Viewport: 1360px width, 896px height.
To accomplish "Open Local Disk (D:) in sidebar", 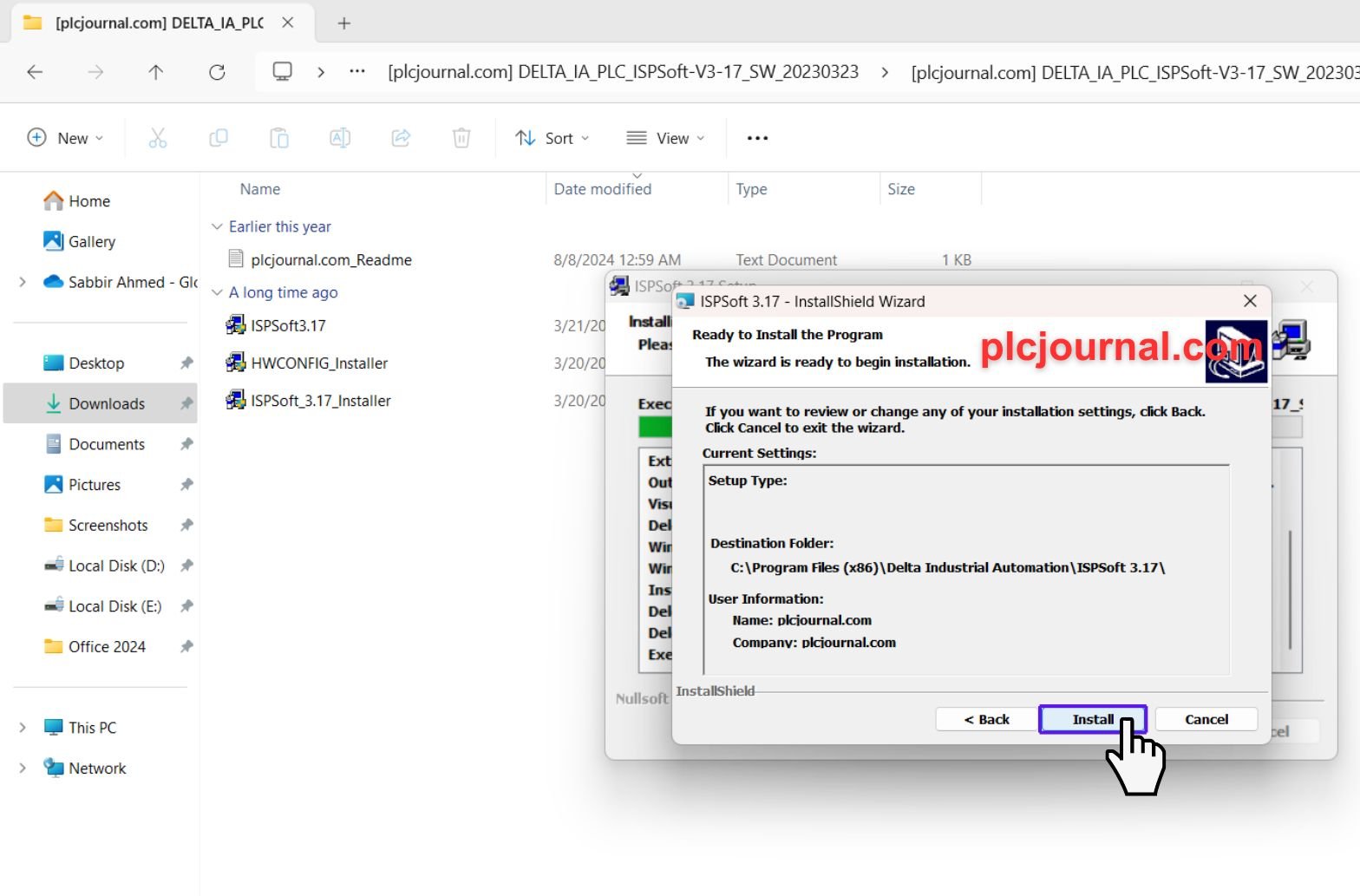I will tap(116, 566).
